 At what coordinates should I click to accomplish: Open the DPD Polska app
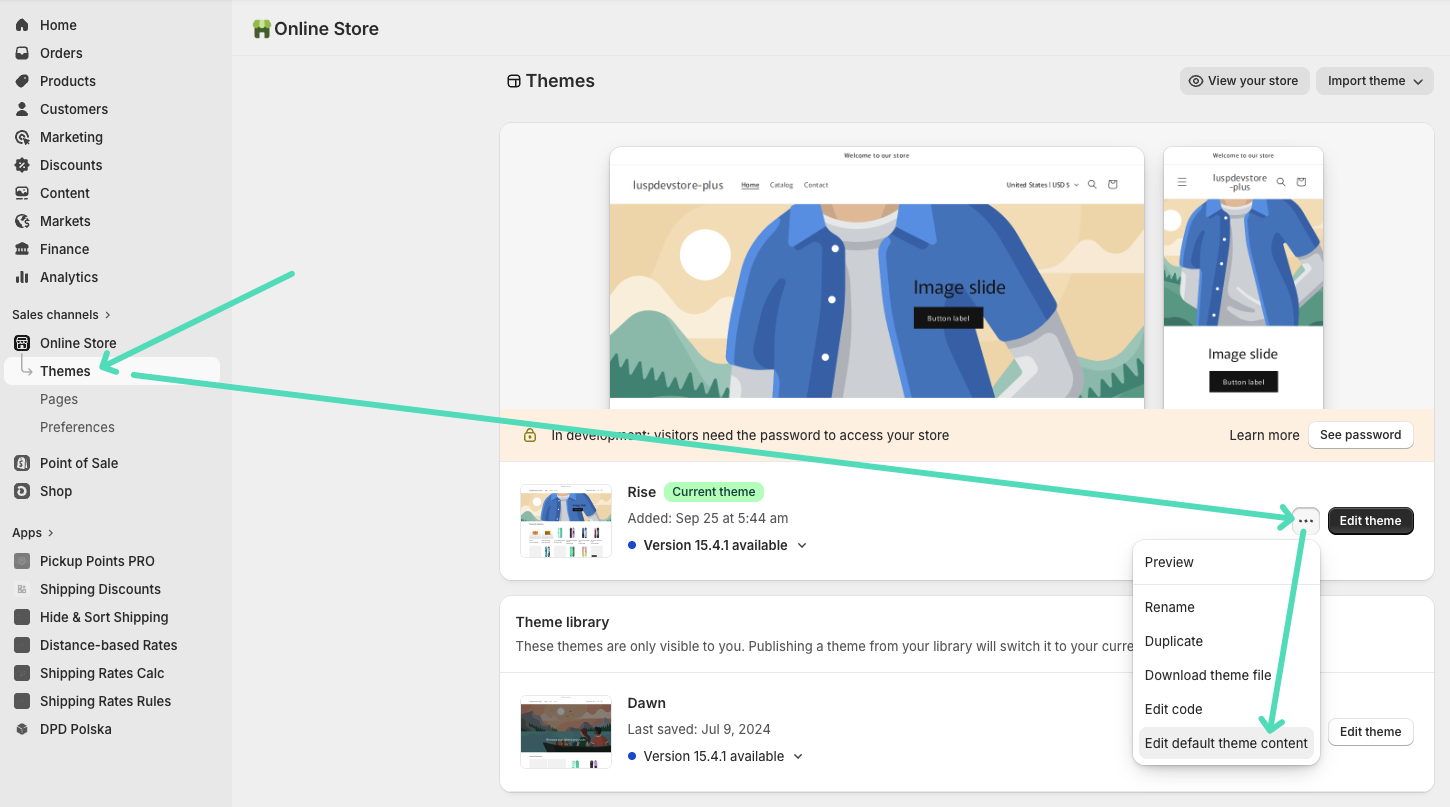point(74,728)
